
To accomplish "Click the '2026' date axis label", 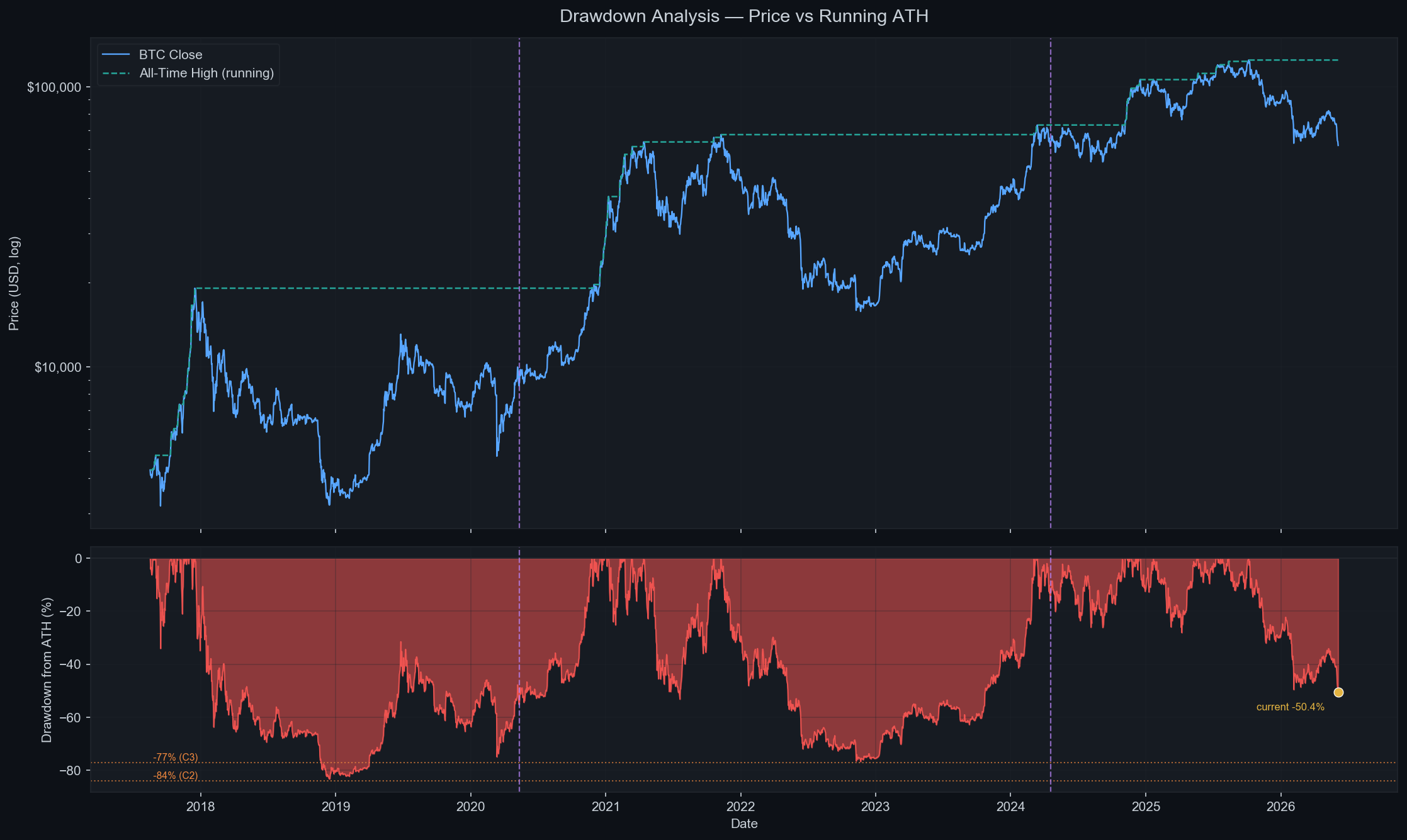I will pos(1280,807).
